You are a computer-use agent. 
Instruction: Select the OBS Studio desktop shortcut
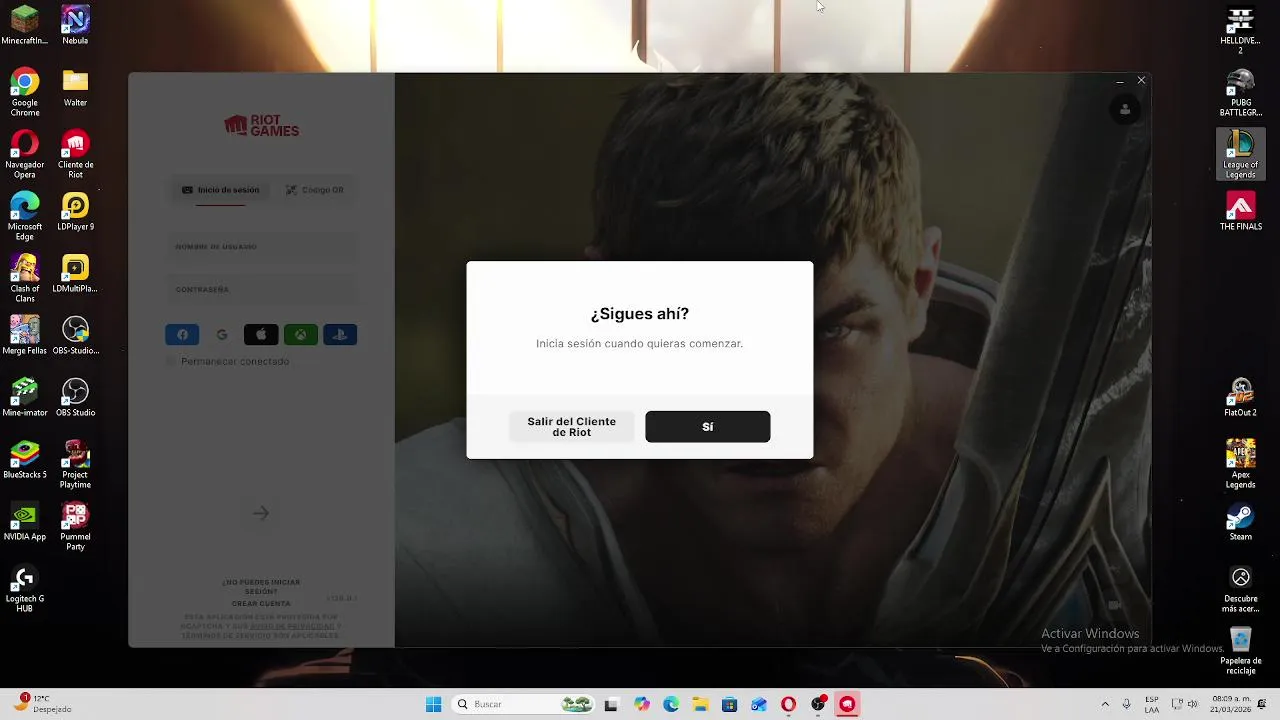click(75, 397)
